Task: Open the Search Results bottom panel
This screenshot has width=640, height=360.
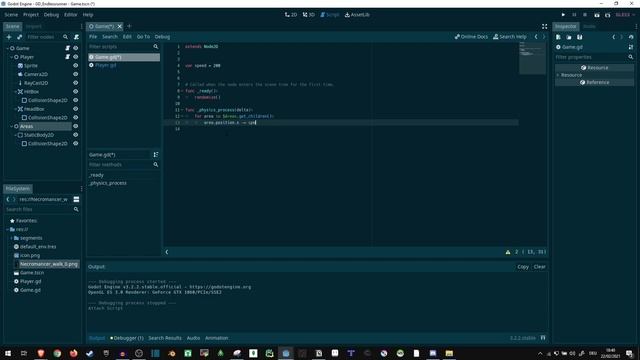Action: (x=165, y=338)
